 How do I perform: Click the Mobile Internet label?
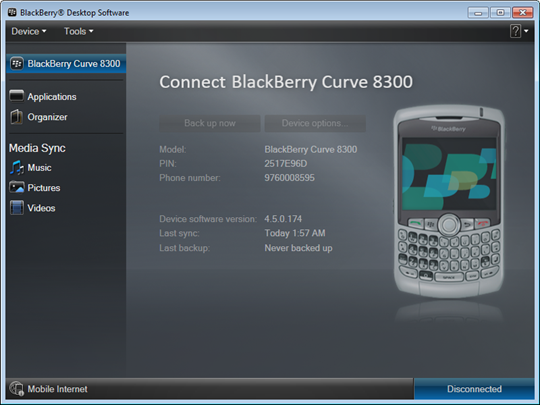(x=58, y=389)
